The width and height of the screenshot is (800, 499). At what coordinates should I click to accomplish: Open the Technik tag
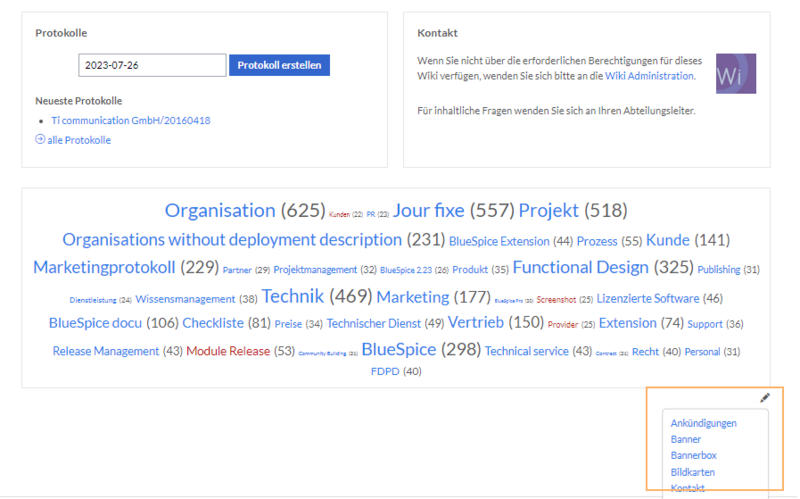292,296
